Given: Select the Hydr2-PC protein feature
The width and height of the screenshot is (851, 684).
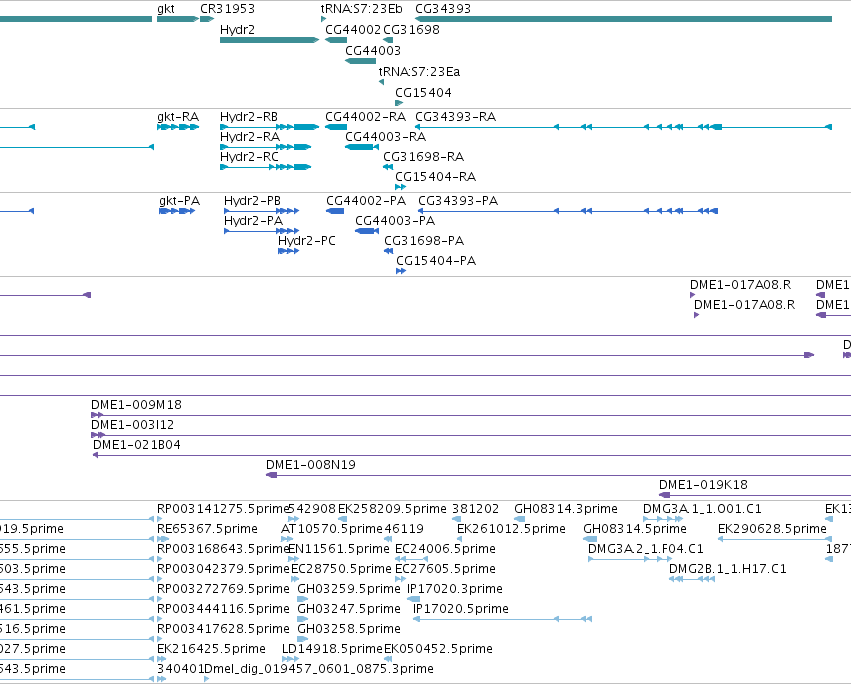Looking at the screenshot, I should (x=288, y=251).
